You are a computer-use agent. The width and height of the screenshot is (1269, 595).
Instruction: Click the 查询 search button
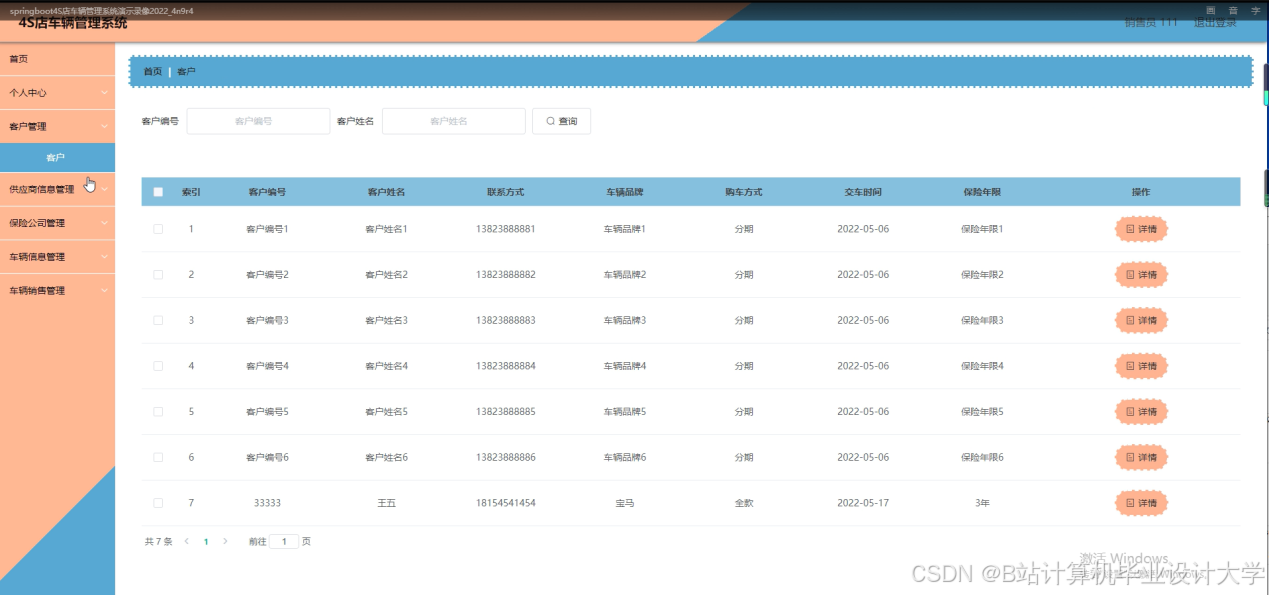561,121
